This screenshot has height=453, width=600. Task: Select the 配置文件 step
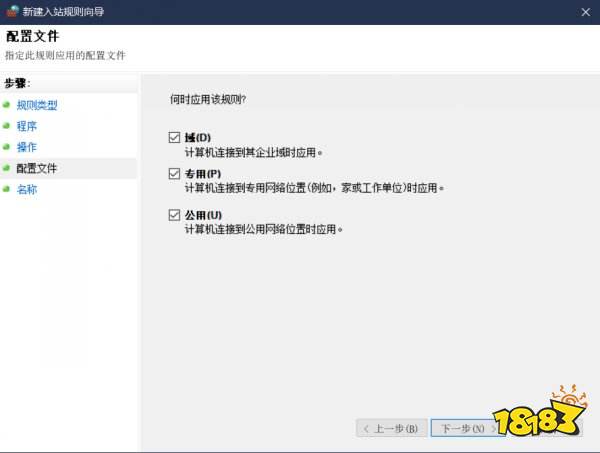click(x=36, y=168)
